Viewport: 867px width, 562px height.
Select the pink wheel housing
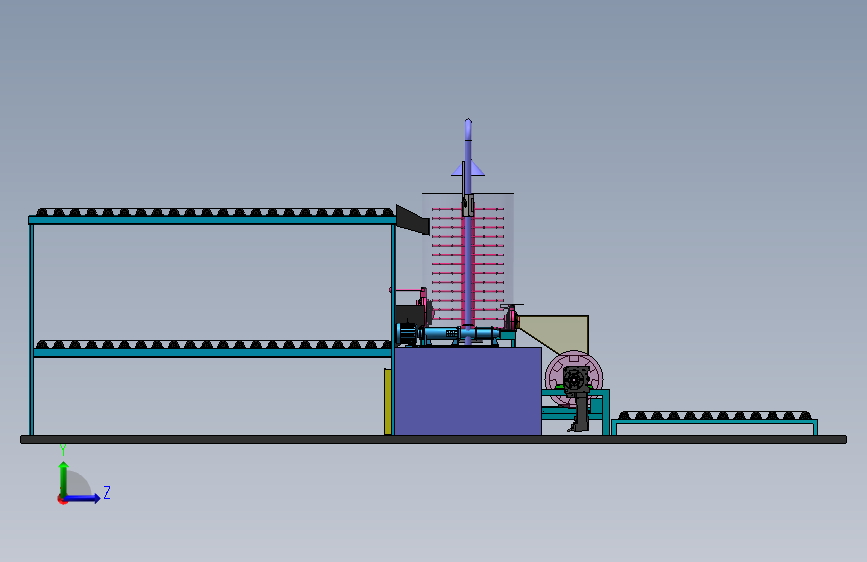574,378
